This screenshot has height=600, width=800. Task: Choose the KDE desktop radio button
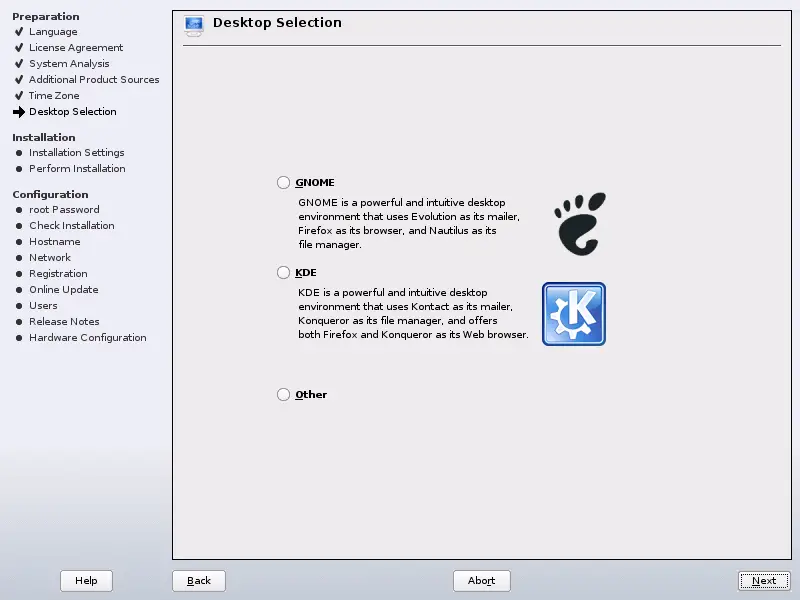(x=283, y=272)
